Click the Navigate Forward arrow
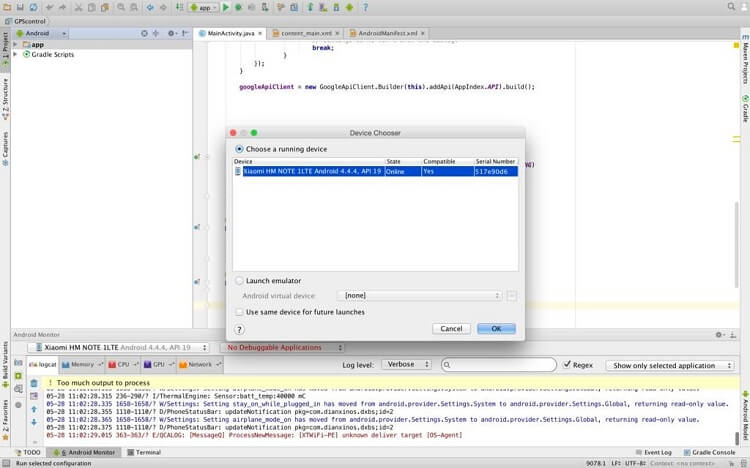The image size is (750, 468). 163,7
